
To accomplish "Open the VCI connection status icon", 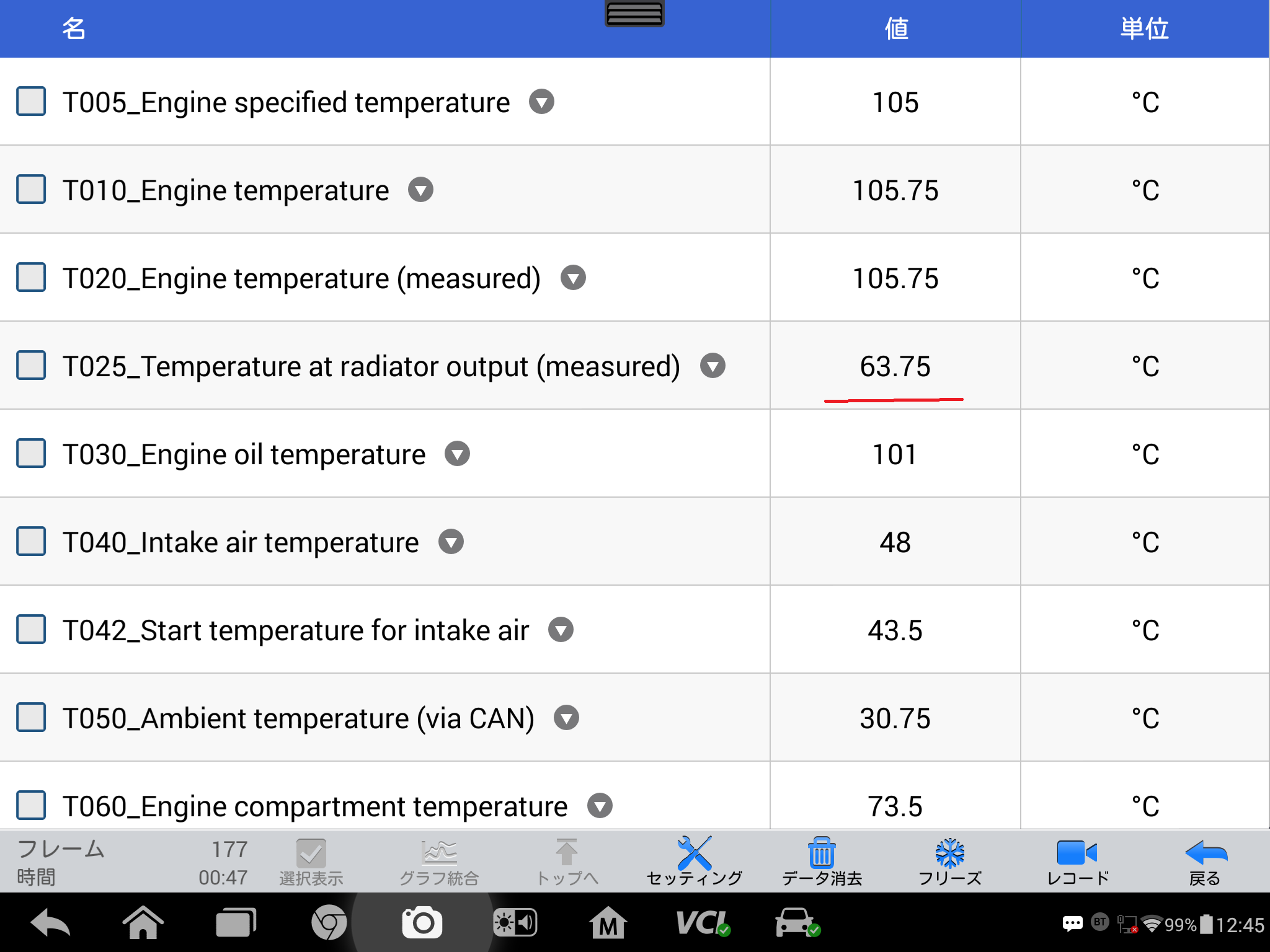I will (x=702, y=923).
